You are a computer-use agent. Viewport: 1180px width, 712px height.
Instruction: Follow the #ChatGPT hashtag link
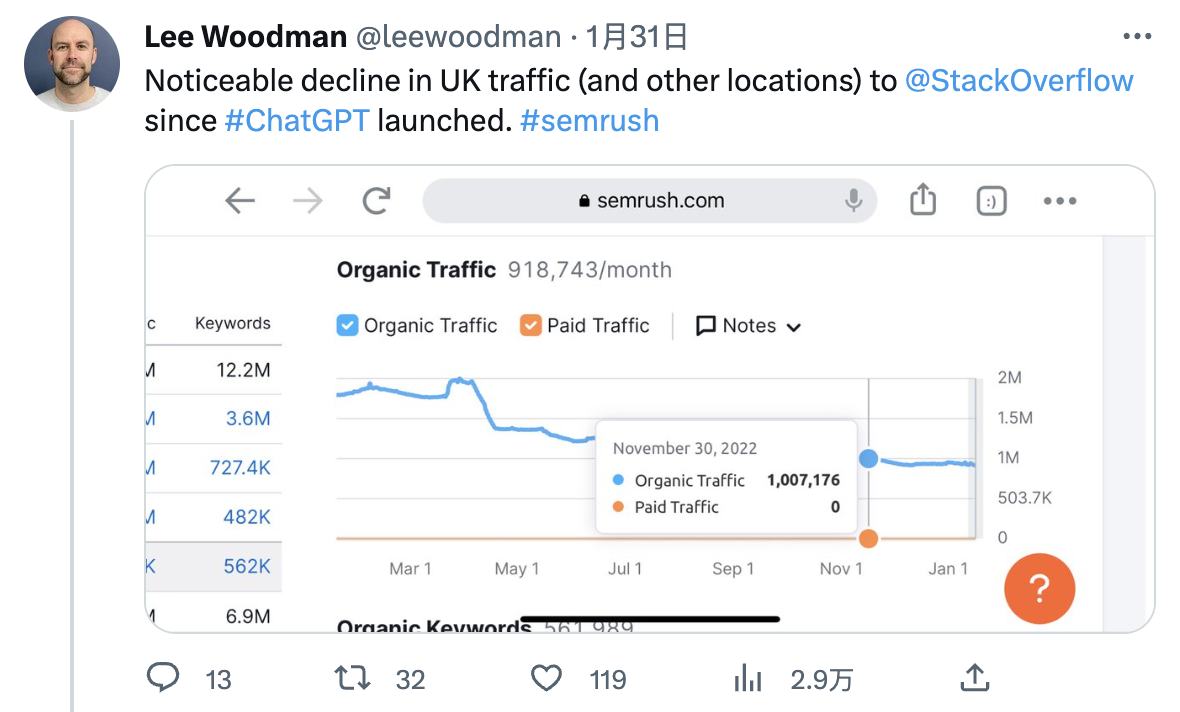coord(297,121)
